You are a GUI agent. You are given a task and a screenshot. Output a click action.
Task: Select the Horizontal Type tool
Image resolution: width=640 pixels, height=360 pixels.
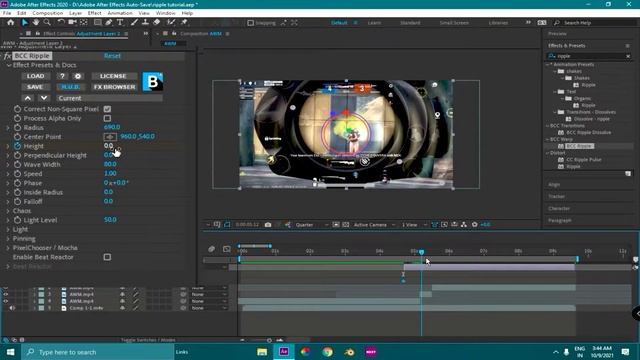point(120,22)
